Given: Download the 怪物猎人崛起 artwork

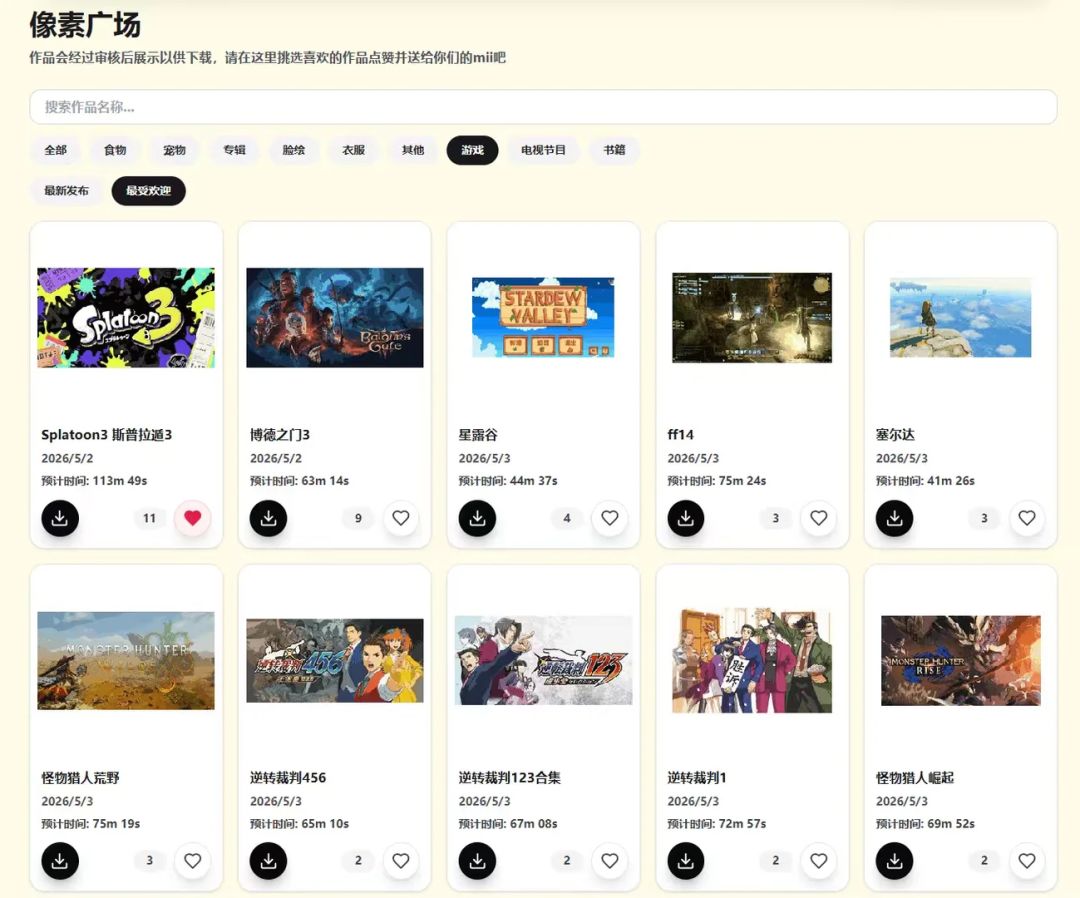Looking at the screenshot, I should (895, 861).
